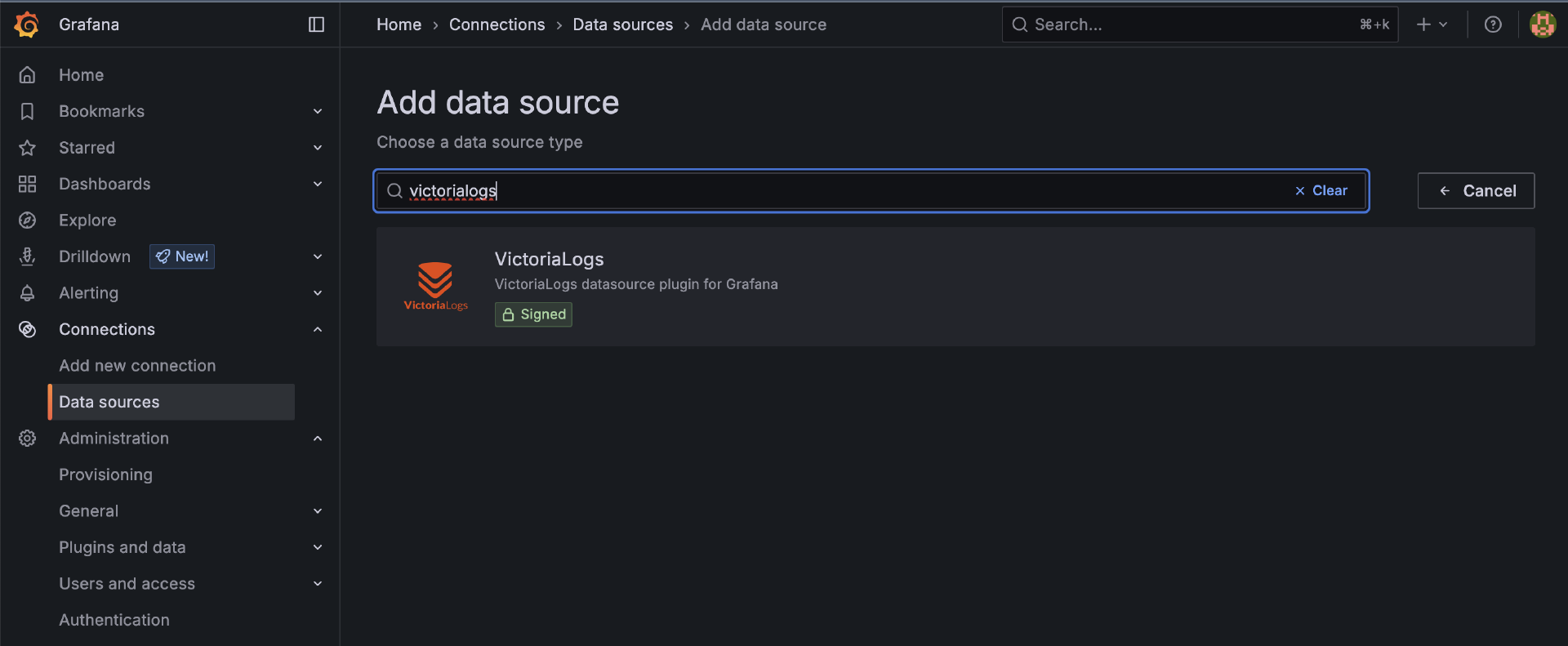Click the Alerting bell icon

tap(27, 293)
